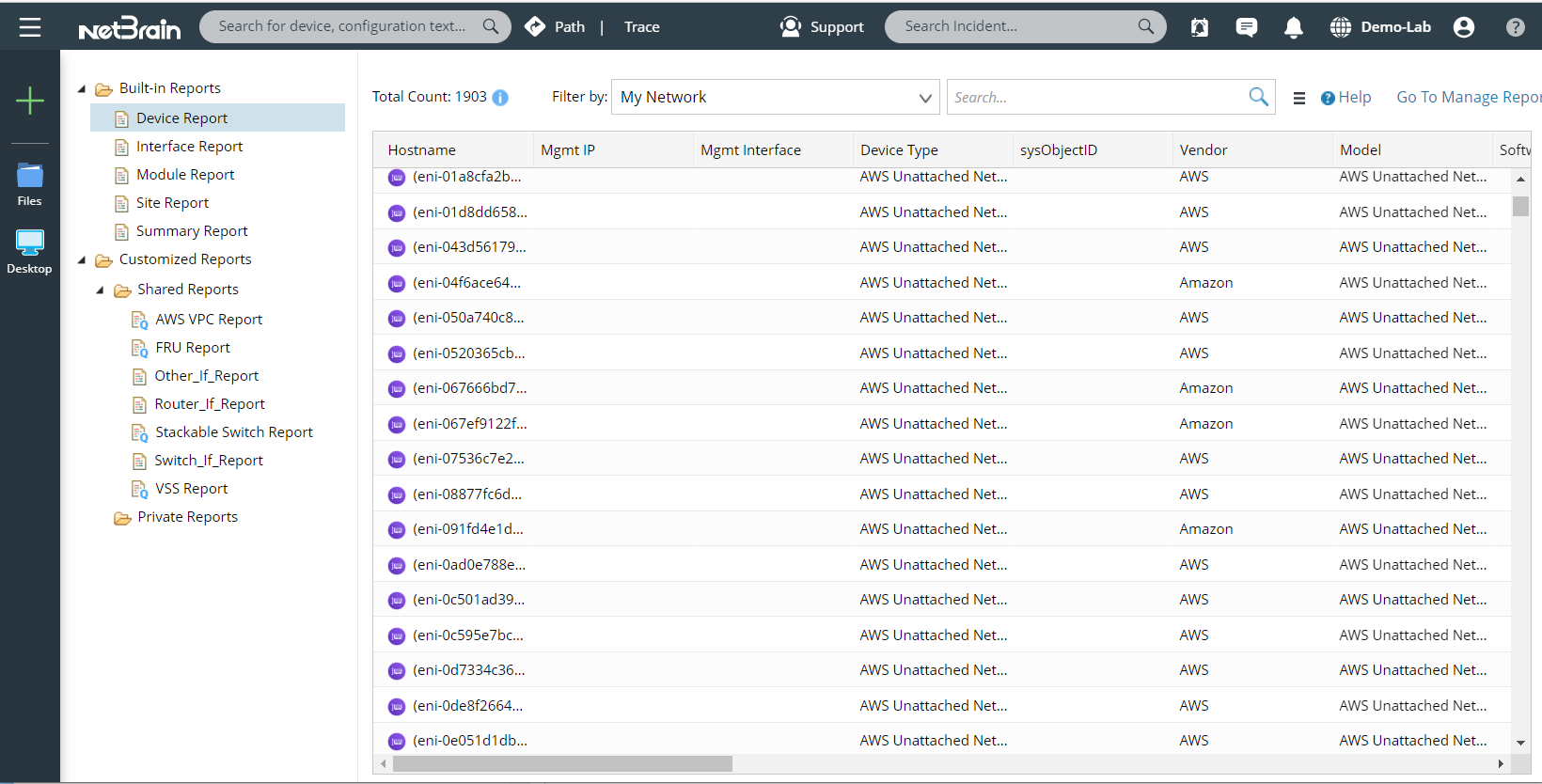Open VSS Report
This screenshot has width=1542, height=784.
click(192, 489)
